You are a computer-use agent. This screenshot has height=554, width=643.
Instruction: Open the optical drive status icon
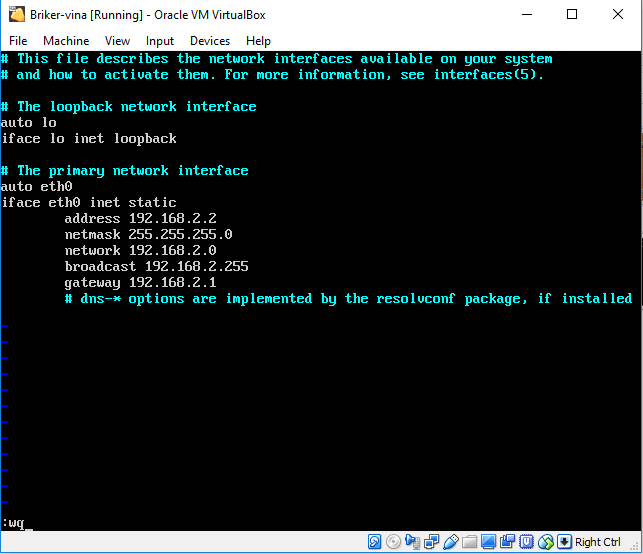pos(394,542)
